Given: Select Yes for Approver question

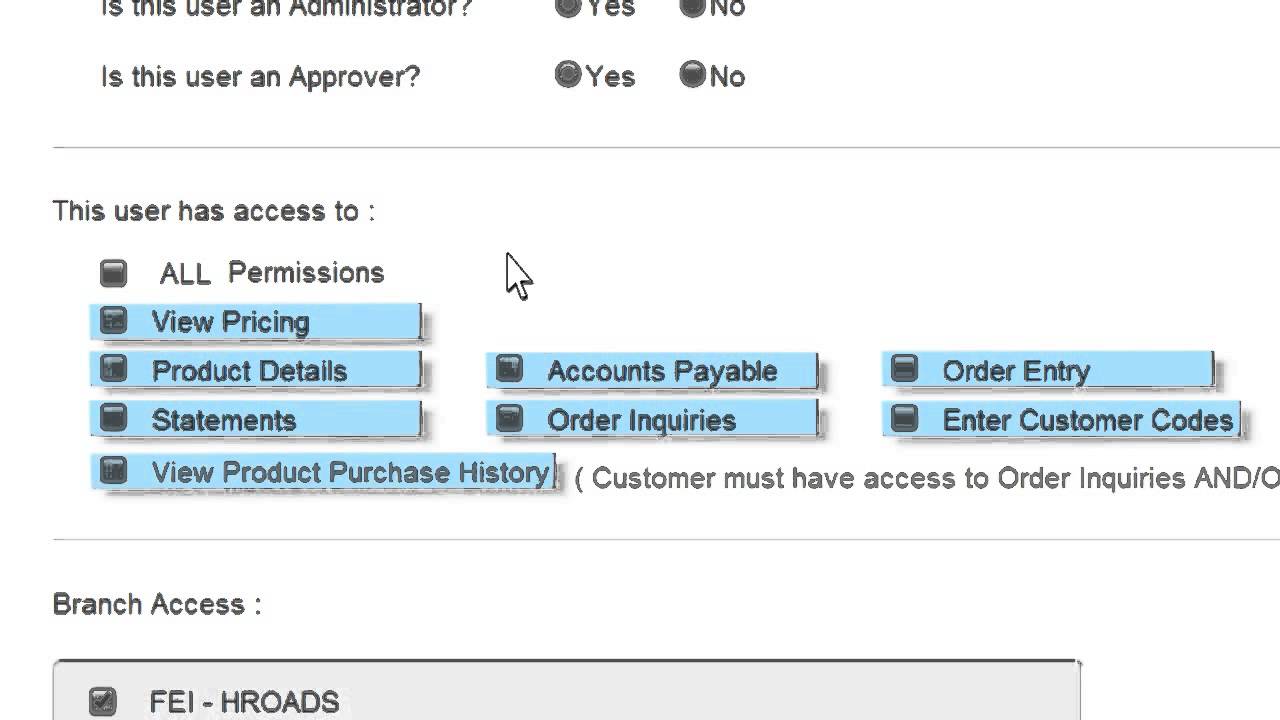Looking at the screenshot, I should point(568,75).
